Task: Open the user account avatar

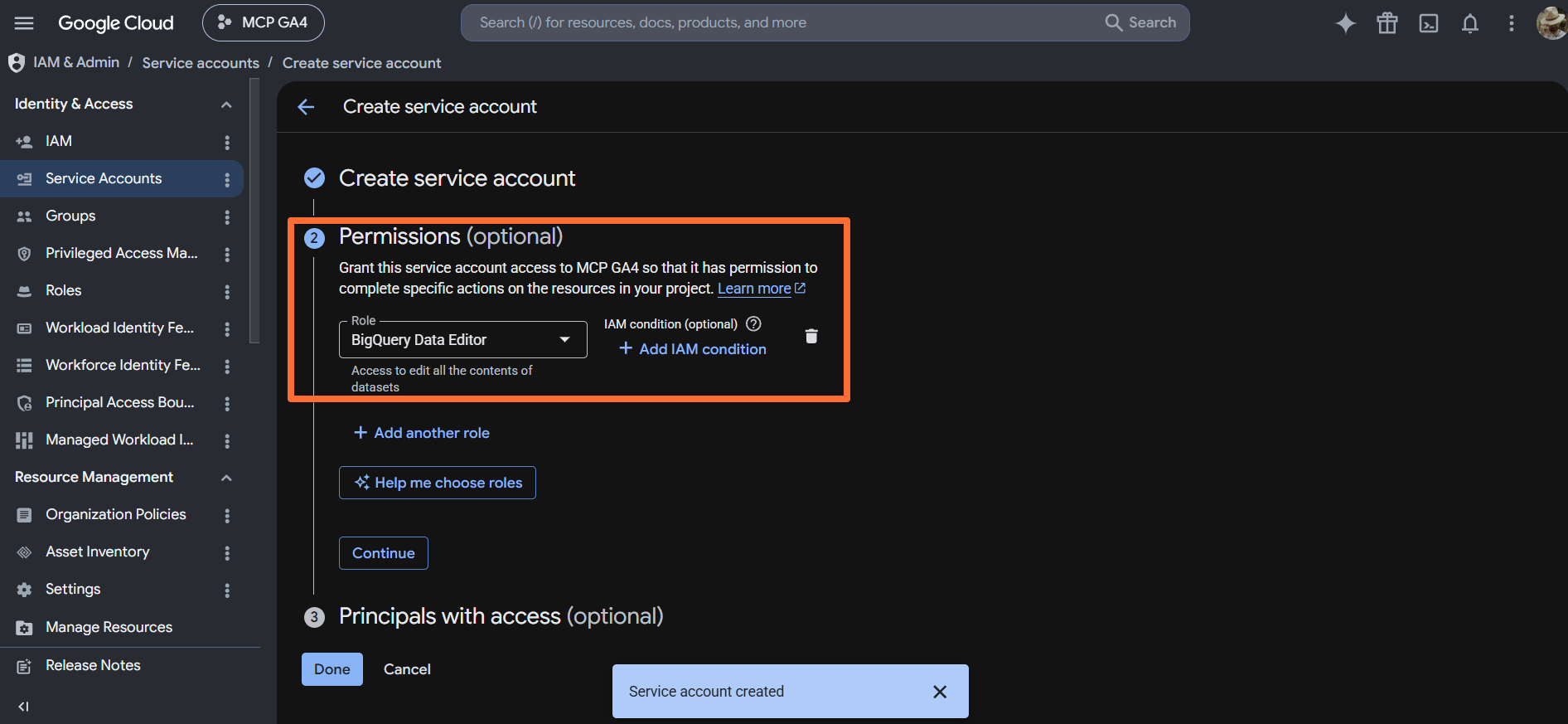Action: 1551,23
